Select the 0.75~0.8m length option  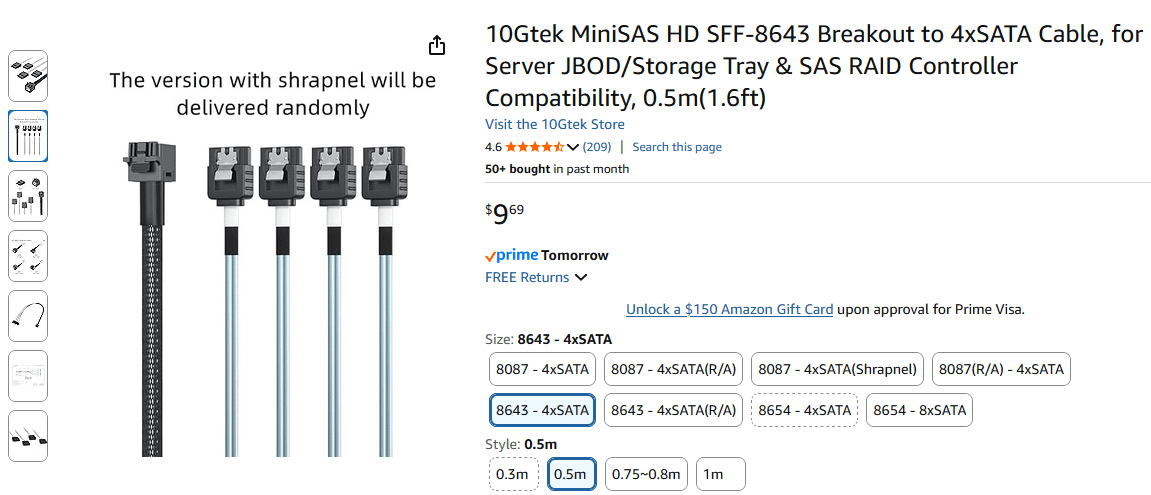click(646, 474)
